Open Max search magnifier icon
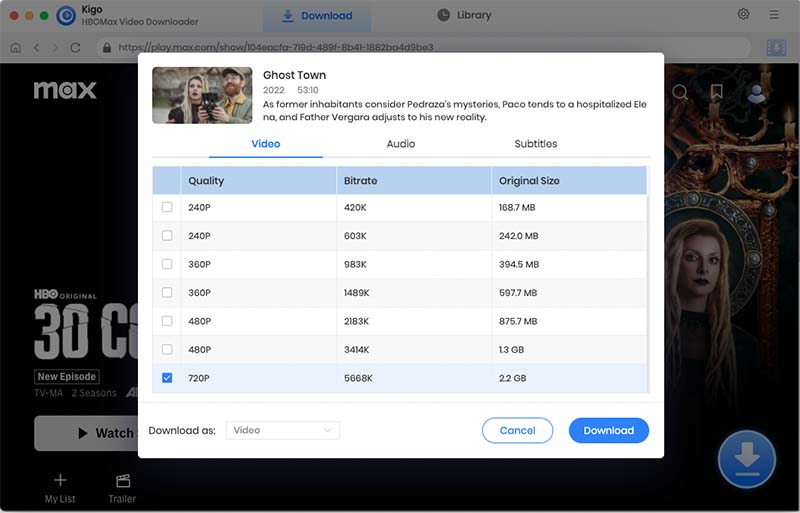 point(680,92)
